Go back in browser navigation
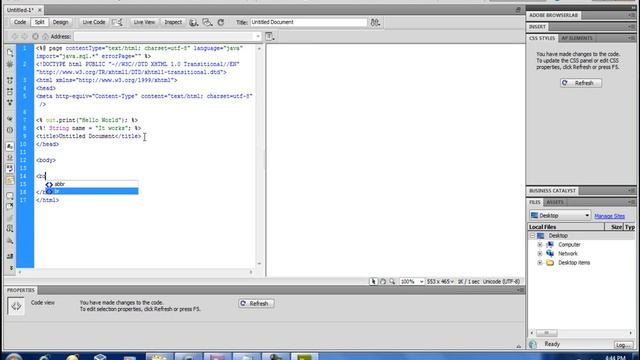The height and width of the screenshot is (360, 640). coord(15,37)
